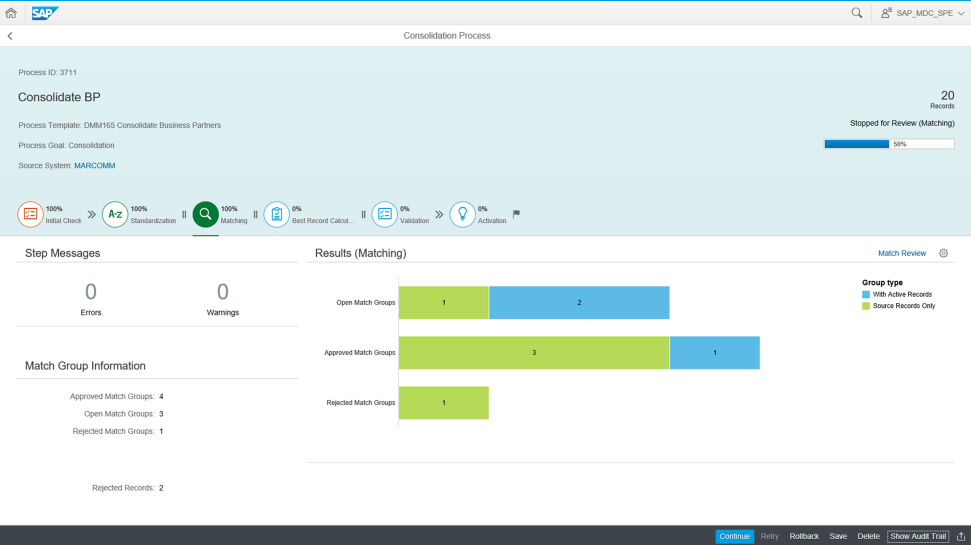Viewport: 971px width, 545px height.
Task: Open the SAP_MDC_SPE user menu
Action: click(x=917, y=13)
